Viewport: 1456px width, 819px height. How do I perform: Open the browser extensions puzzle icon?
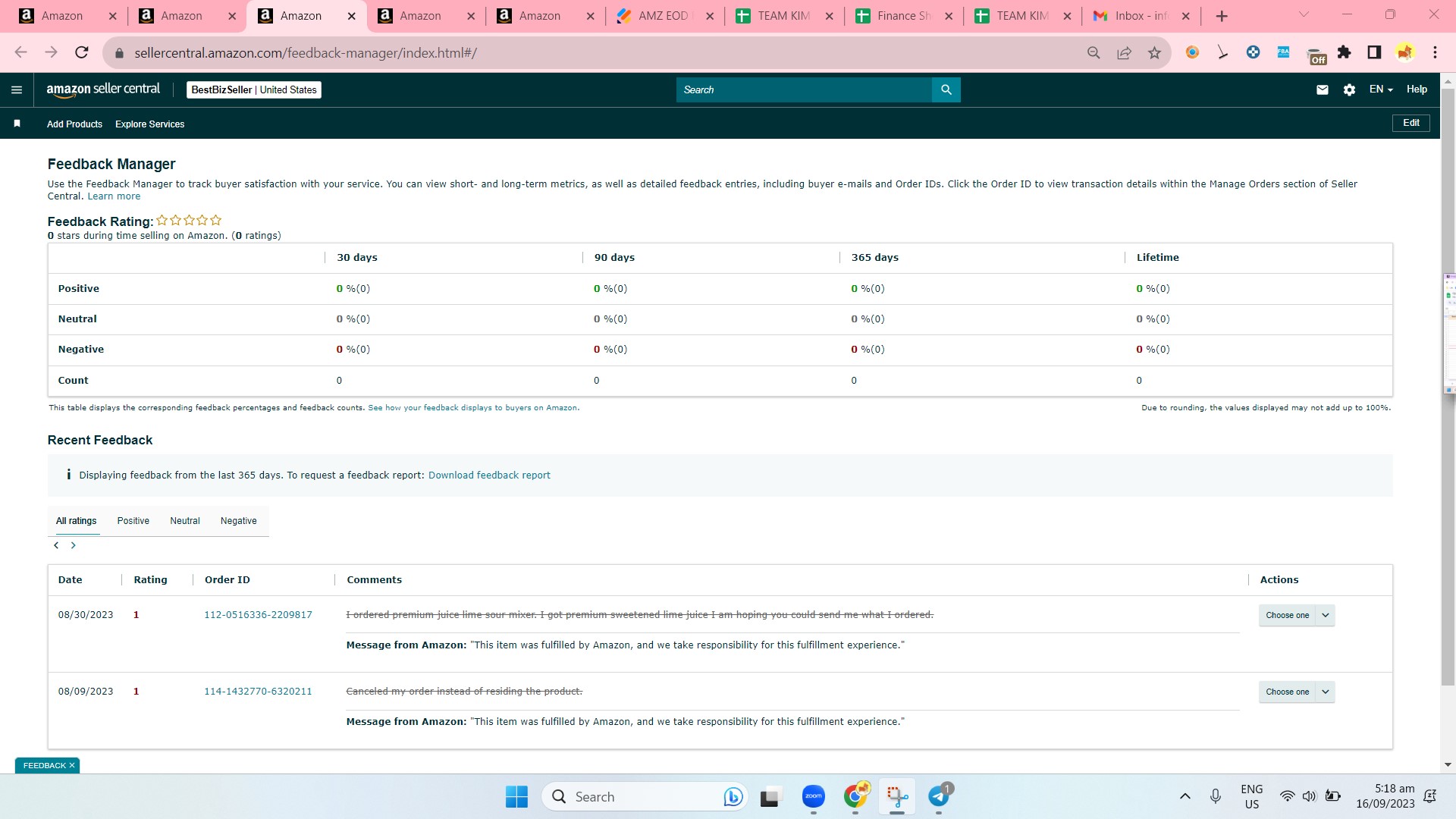click(1345, 52)
